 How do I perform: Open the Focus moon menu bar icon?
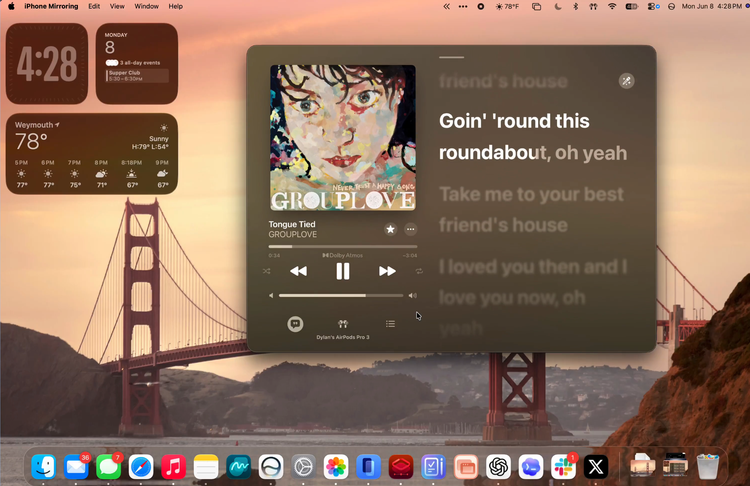558,6
